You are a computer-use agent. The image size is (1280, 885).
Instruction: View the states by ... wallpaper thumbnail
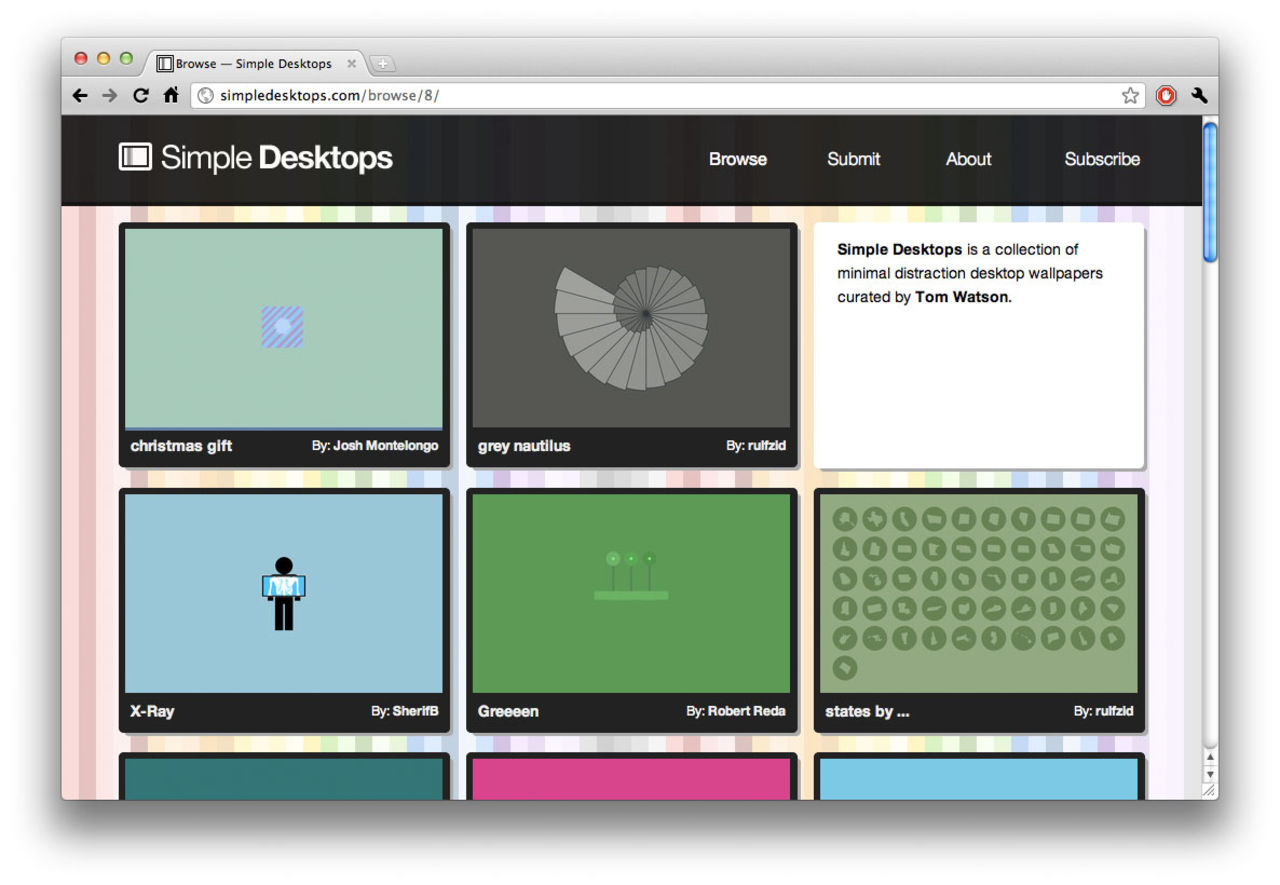(x=978, y=593)
